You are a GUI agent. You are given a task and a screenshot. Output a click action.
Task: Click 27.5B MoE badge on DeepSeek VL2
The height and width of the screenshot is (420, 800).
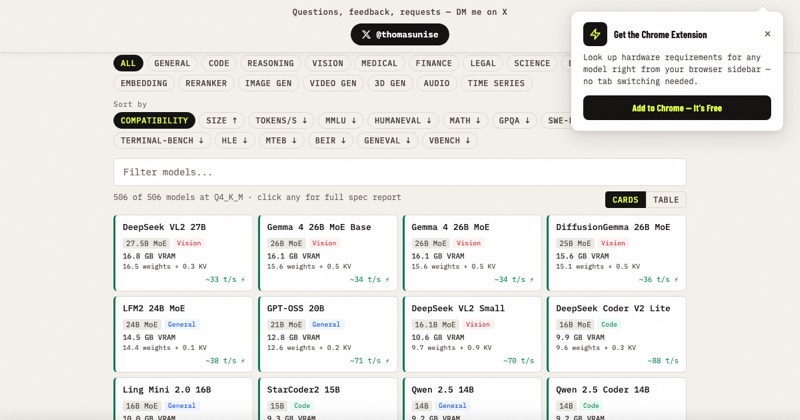coord(146,243)
